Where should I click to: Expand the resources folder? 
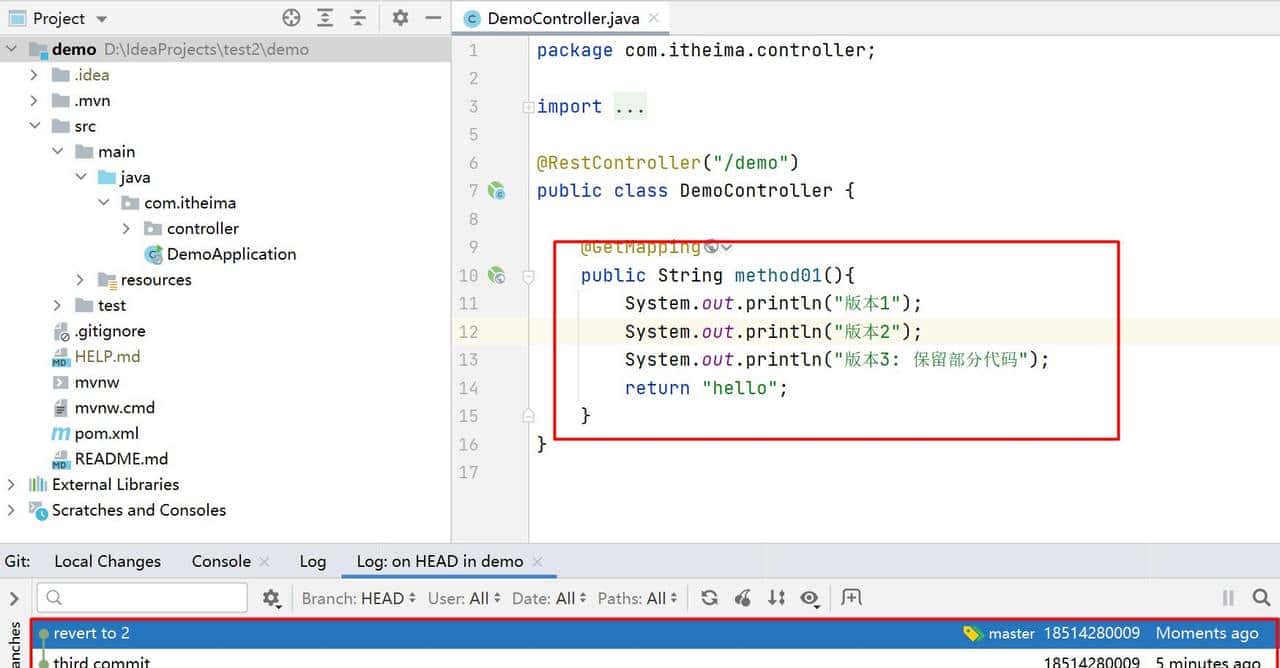pyautogui.click(x=80, y=280)
